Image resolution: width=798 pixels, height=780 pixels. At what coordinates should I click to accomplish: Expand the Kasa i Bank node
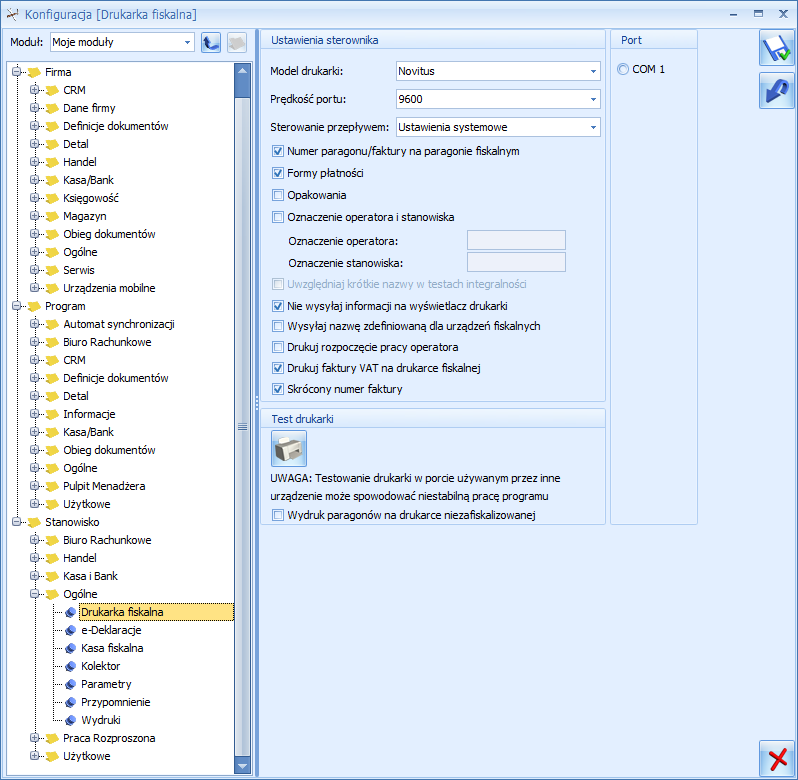35,576
